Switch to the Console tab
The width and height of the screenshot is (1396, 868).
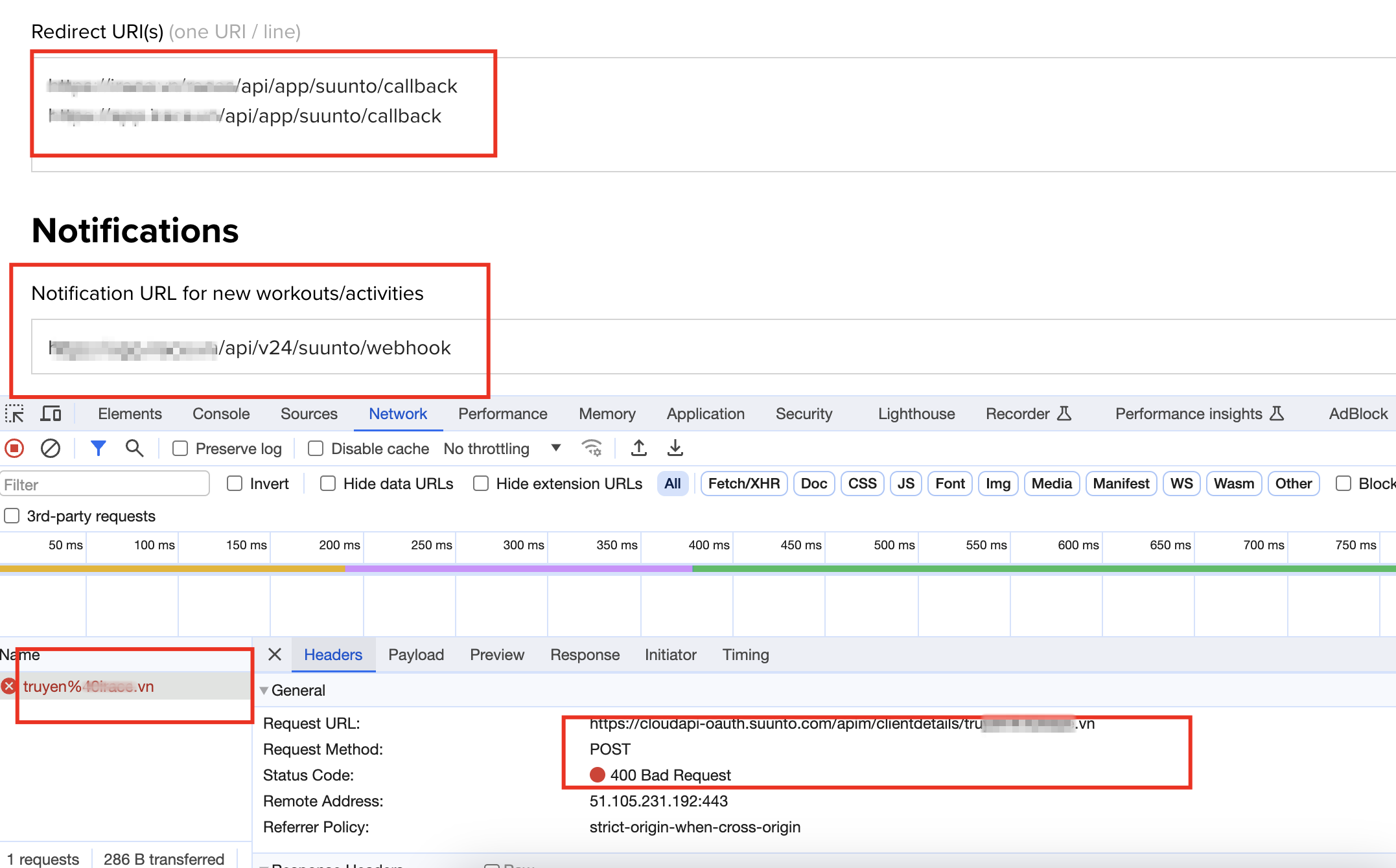(221, 414)
